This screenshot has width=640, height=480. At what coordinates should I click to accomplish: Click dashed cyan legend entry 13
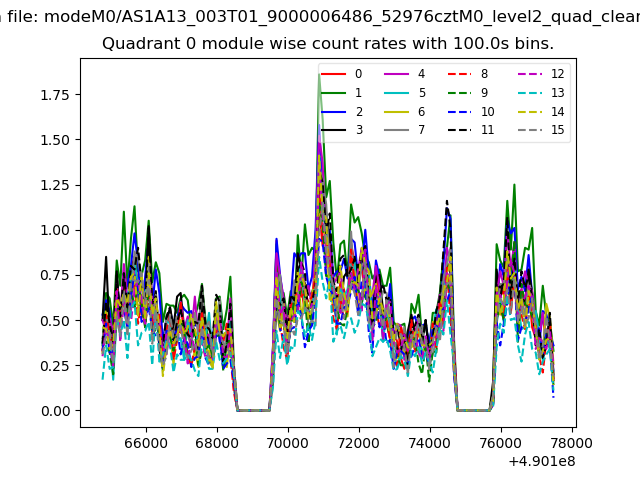click(529, 93)
